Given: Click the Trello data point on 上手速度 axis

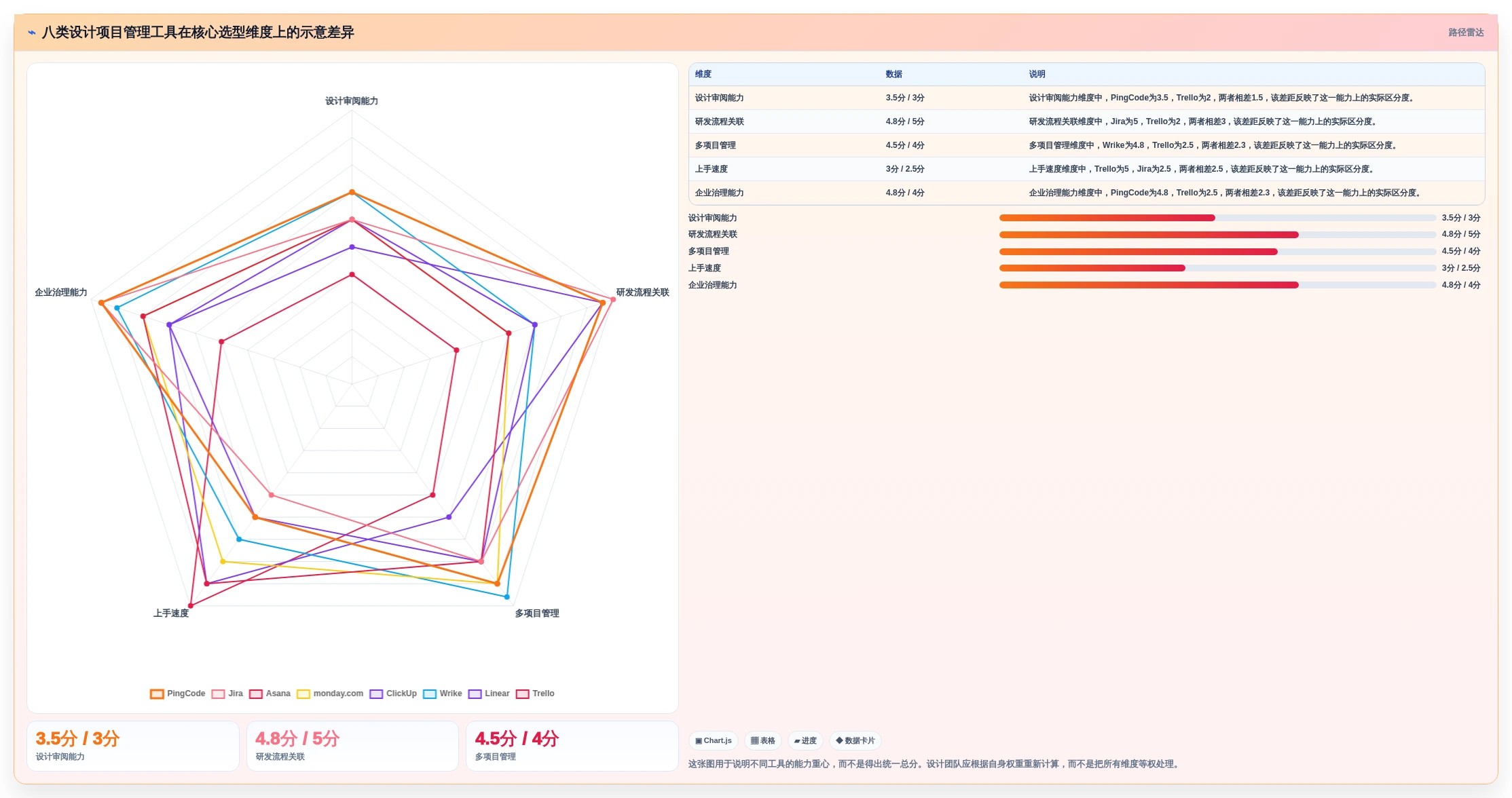Looking at the screenshot, I should [191, 605].
